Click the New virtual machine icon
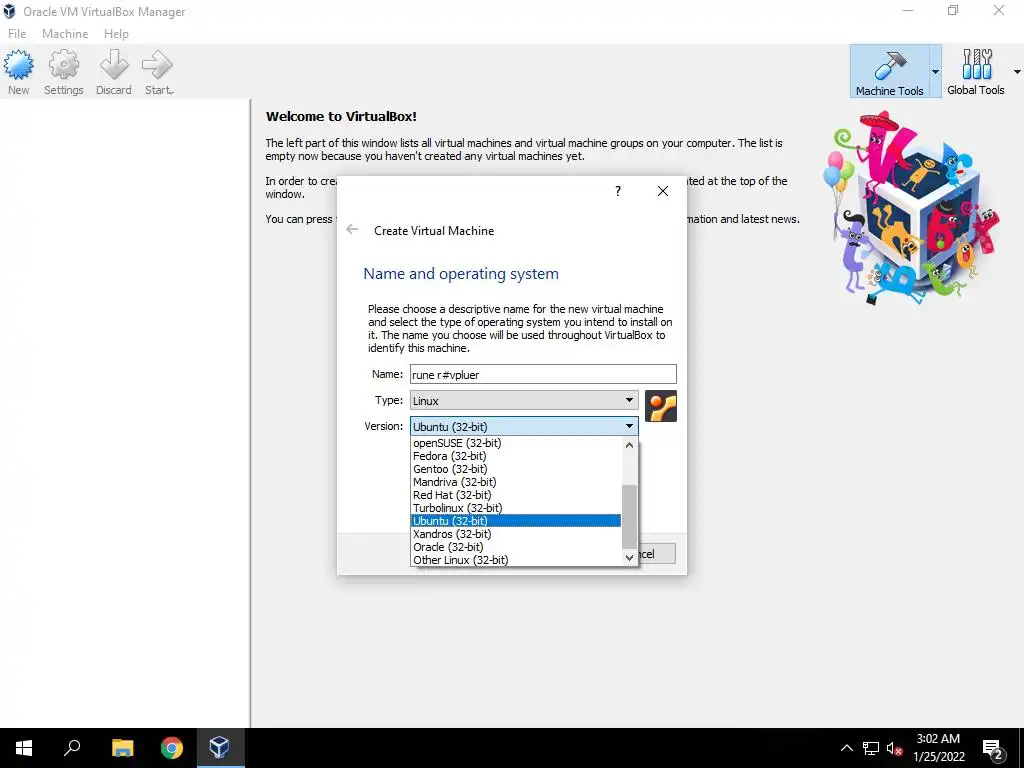This screenshot has height=768, width=1024. [18, 72]
